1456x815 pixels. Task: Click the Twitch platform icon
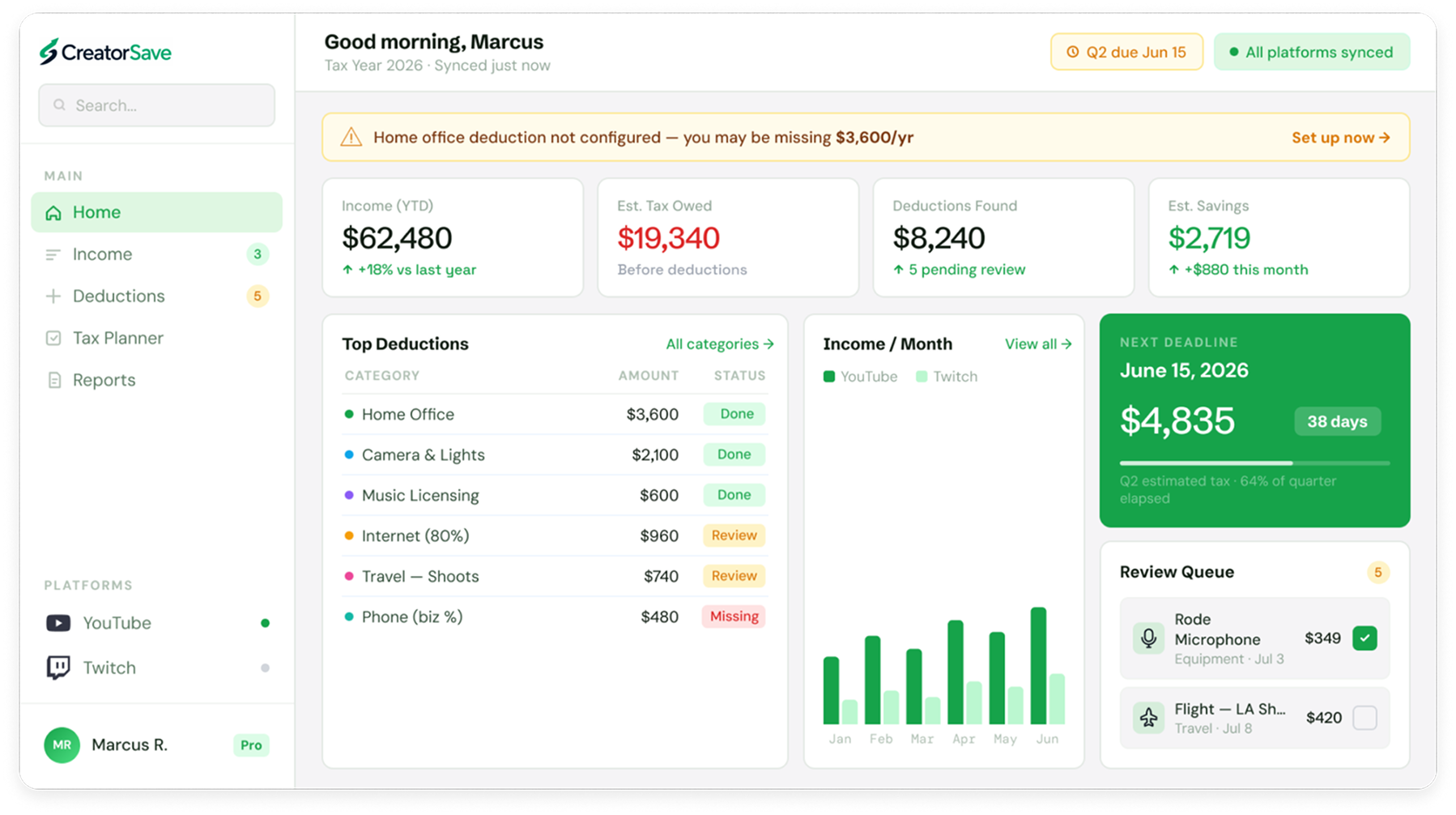coord(57,668)
